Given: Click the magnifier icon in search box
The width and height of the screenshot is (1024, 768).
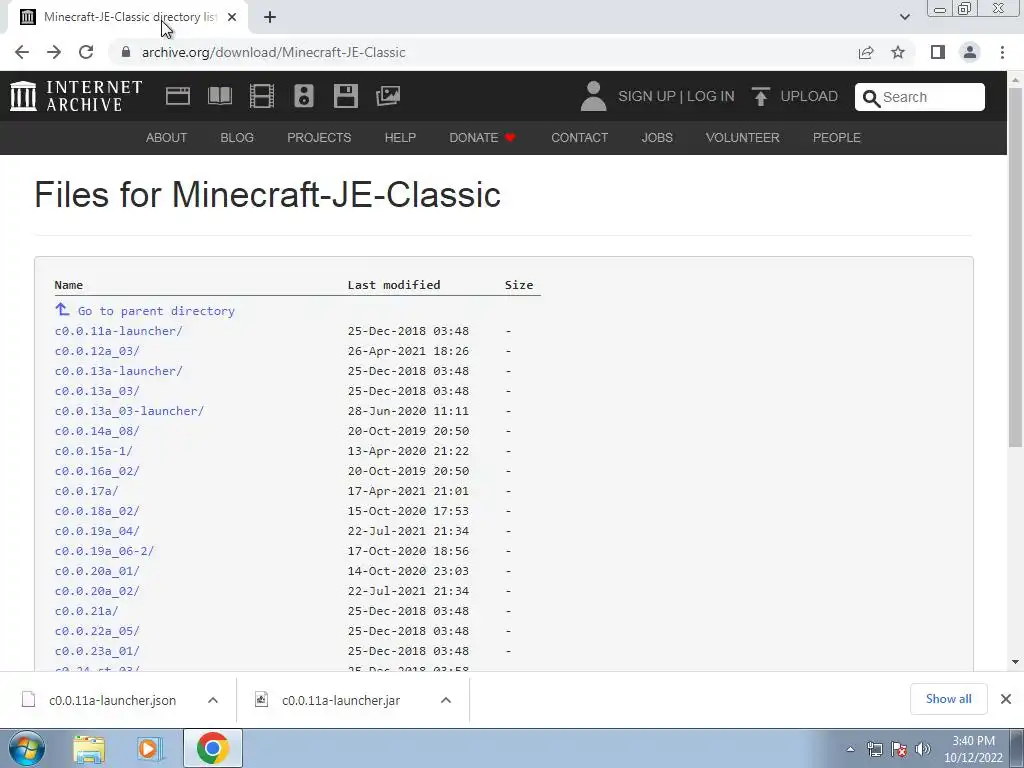Looking at the screenshot, I should coord(871,98).
